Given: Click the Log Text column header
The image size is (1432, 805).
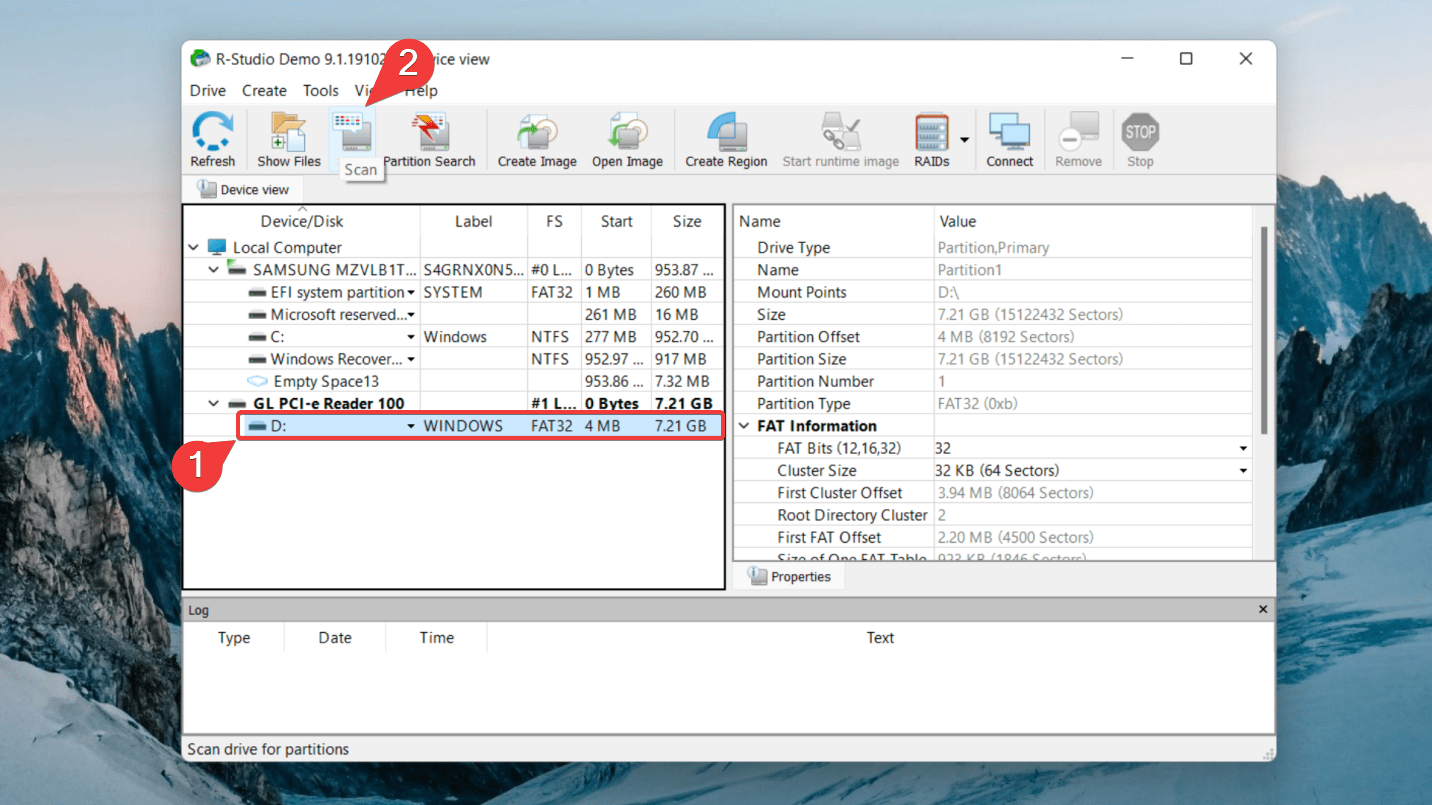Looking at the screenshot, I should coord(880,637).
